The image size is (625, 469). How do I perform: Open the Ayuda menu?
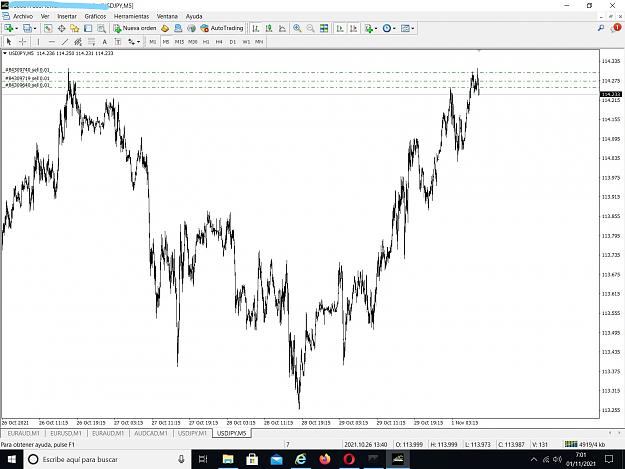tap(194, 16)
